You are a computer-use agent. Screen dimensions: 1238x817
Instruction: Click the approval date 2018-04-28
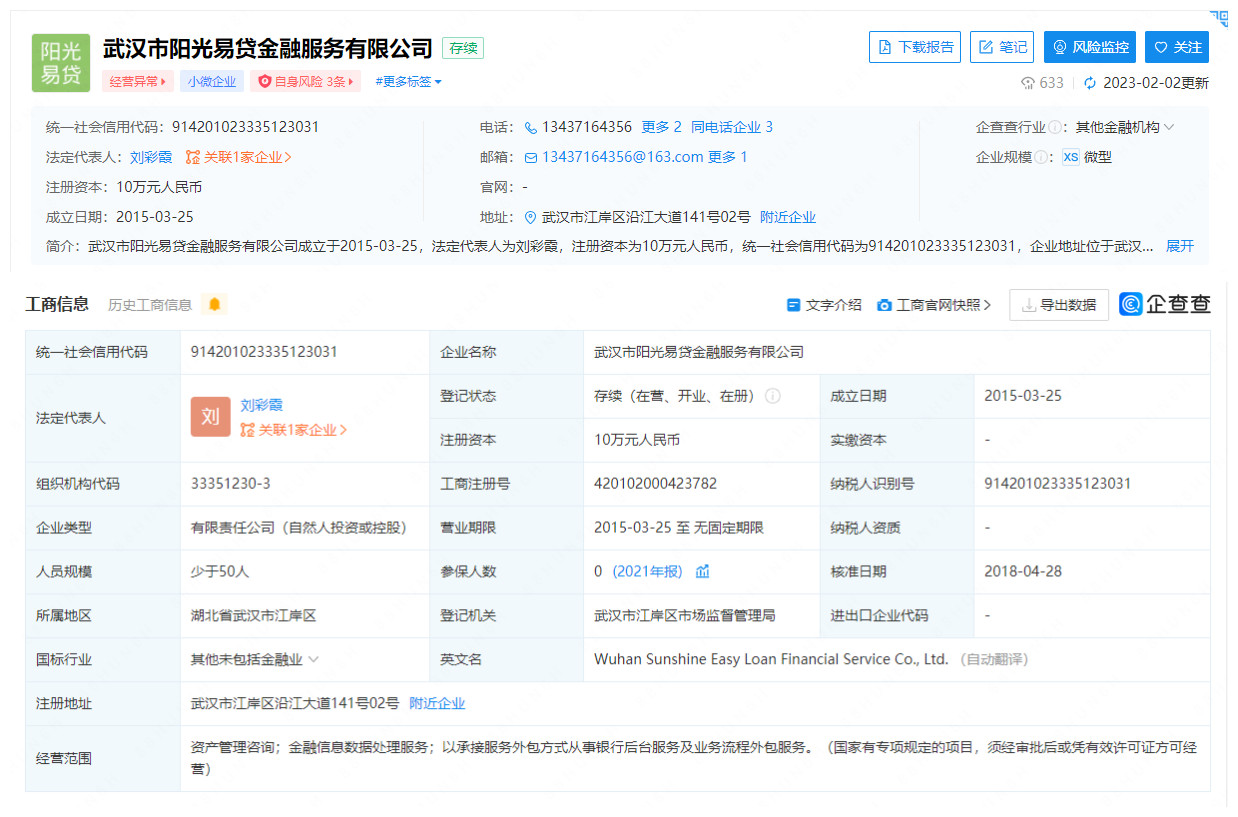coord(1023,571)
